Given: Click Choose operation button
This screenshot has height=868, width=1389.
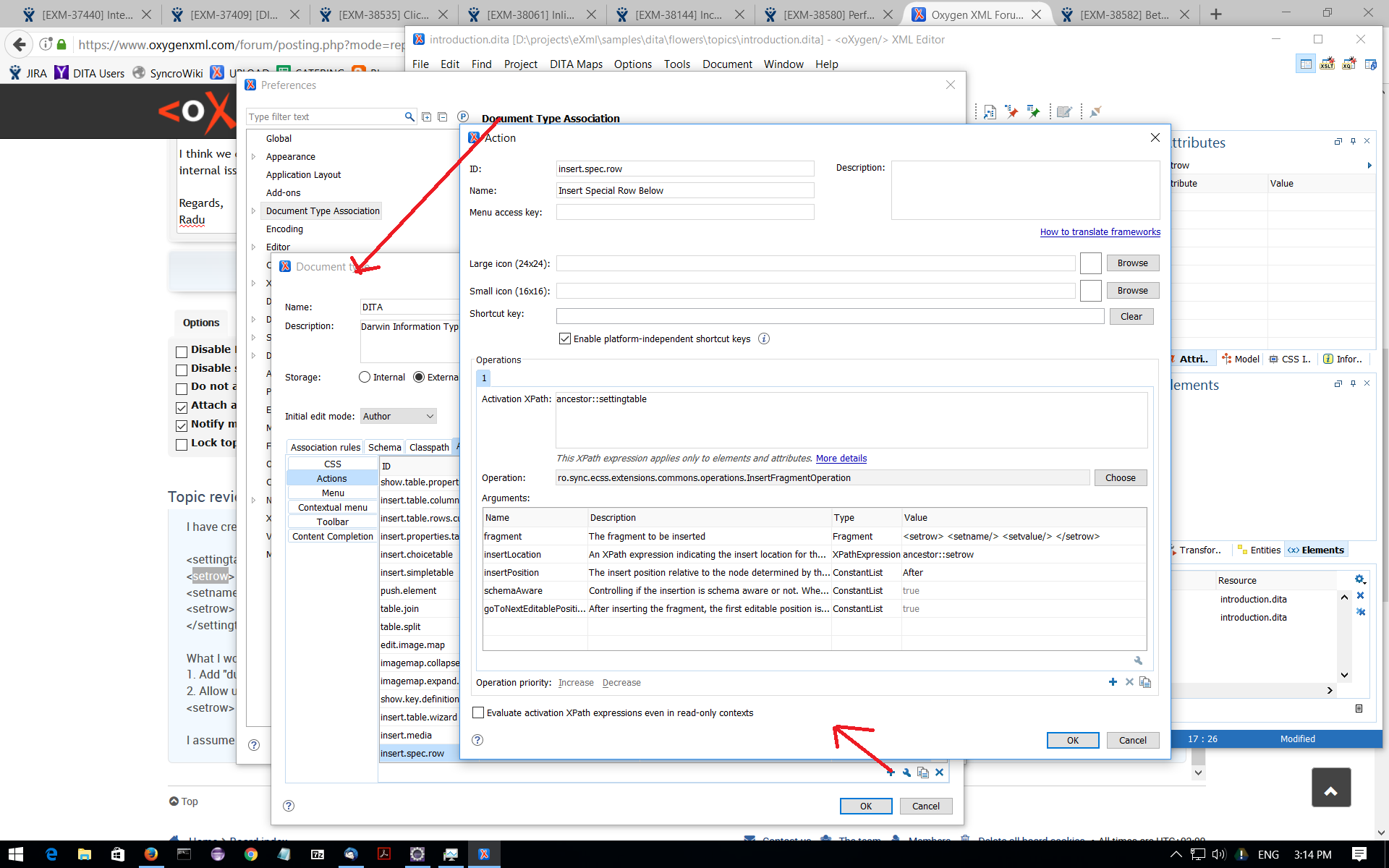Looking at the screenshot, I should [1120, 477].
